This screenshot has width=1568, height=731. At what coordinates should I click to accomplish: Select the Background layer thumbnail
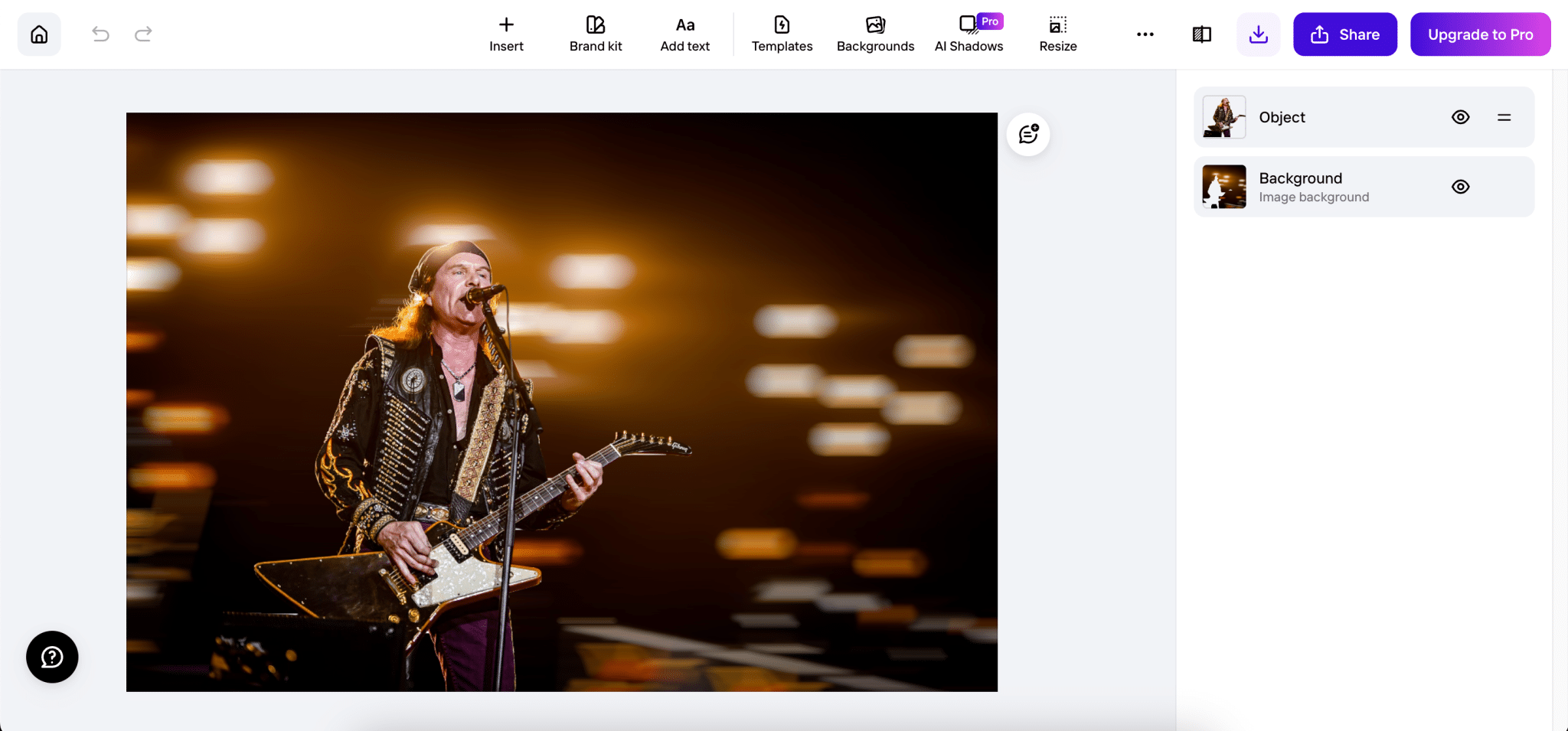pos(1223,186)
